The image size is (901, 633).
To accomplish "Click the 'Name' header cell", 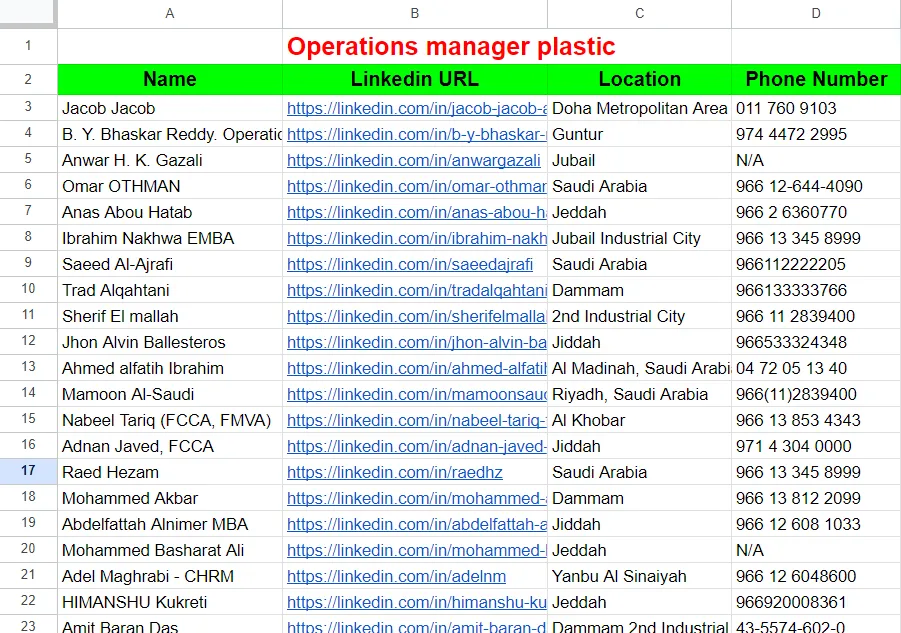I will (x=170, y=79).
